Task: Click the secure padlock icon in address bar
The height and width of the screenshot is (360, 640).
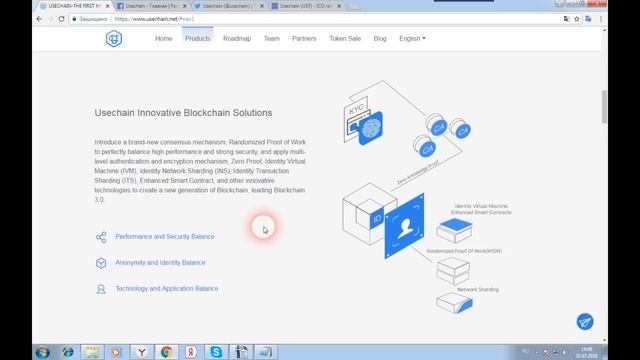Action: pos(74,19)
